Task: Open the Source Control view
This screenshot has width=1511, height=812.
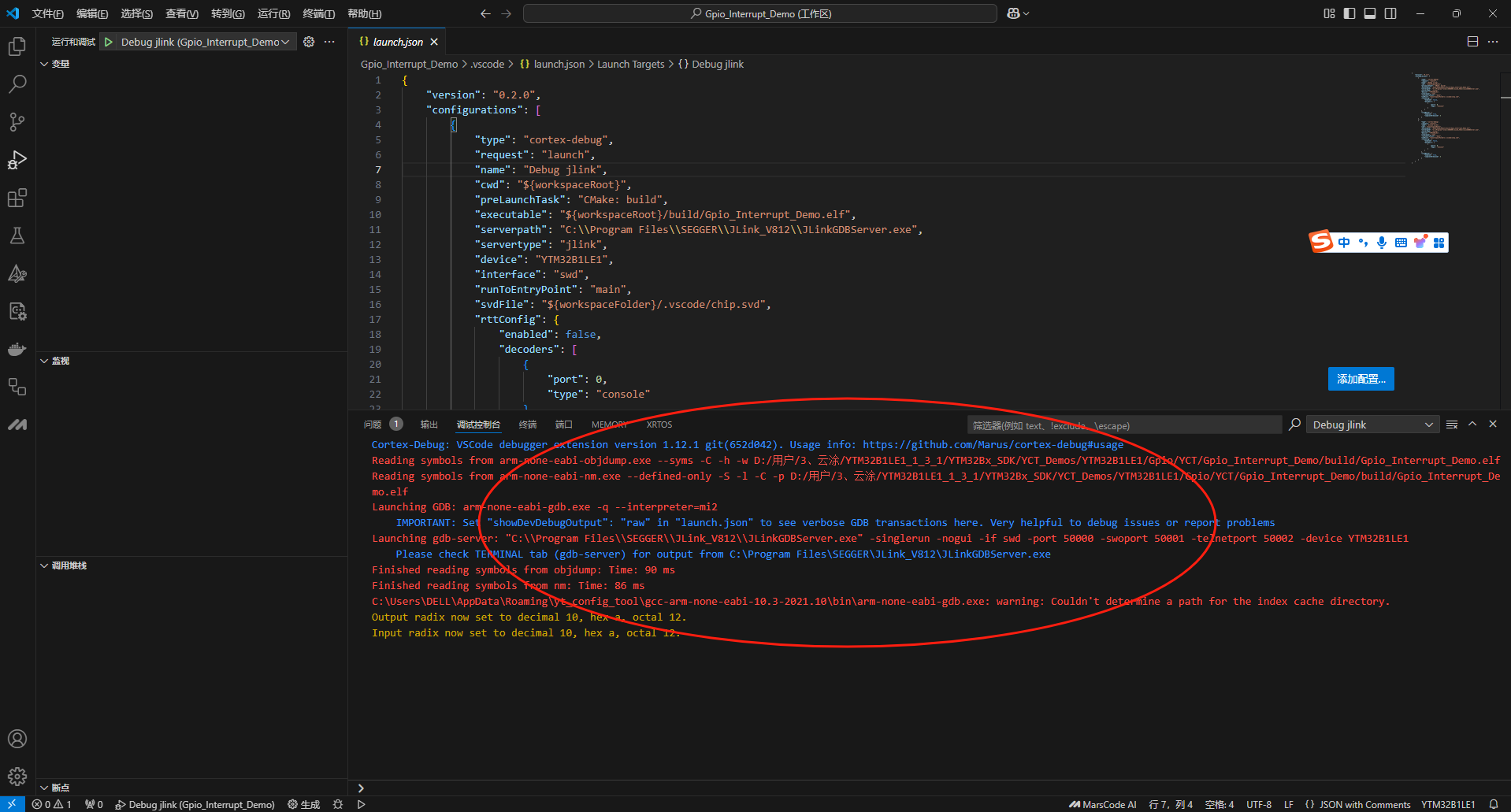Action: coord(17,122)
